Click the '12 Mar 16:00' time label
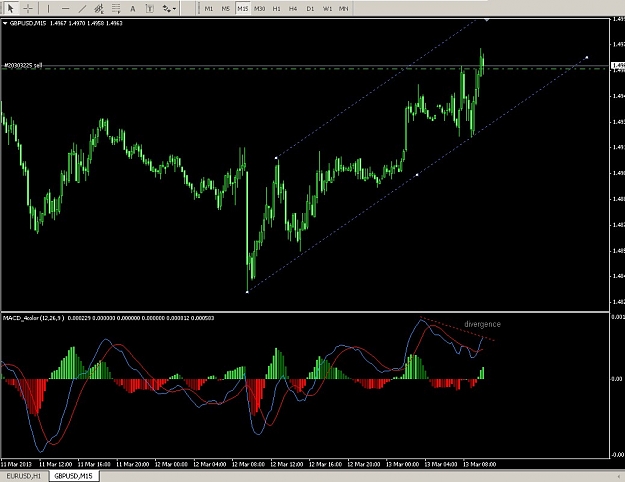This screenshot has height=482, width=625. click(x=325, y=464)
